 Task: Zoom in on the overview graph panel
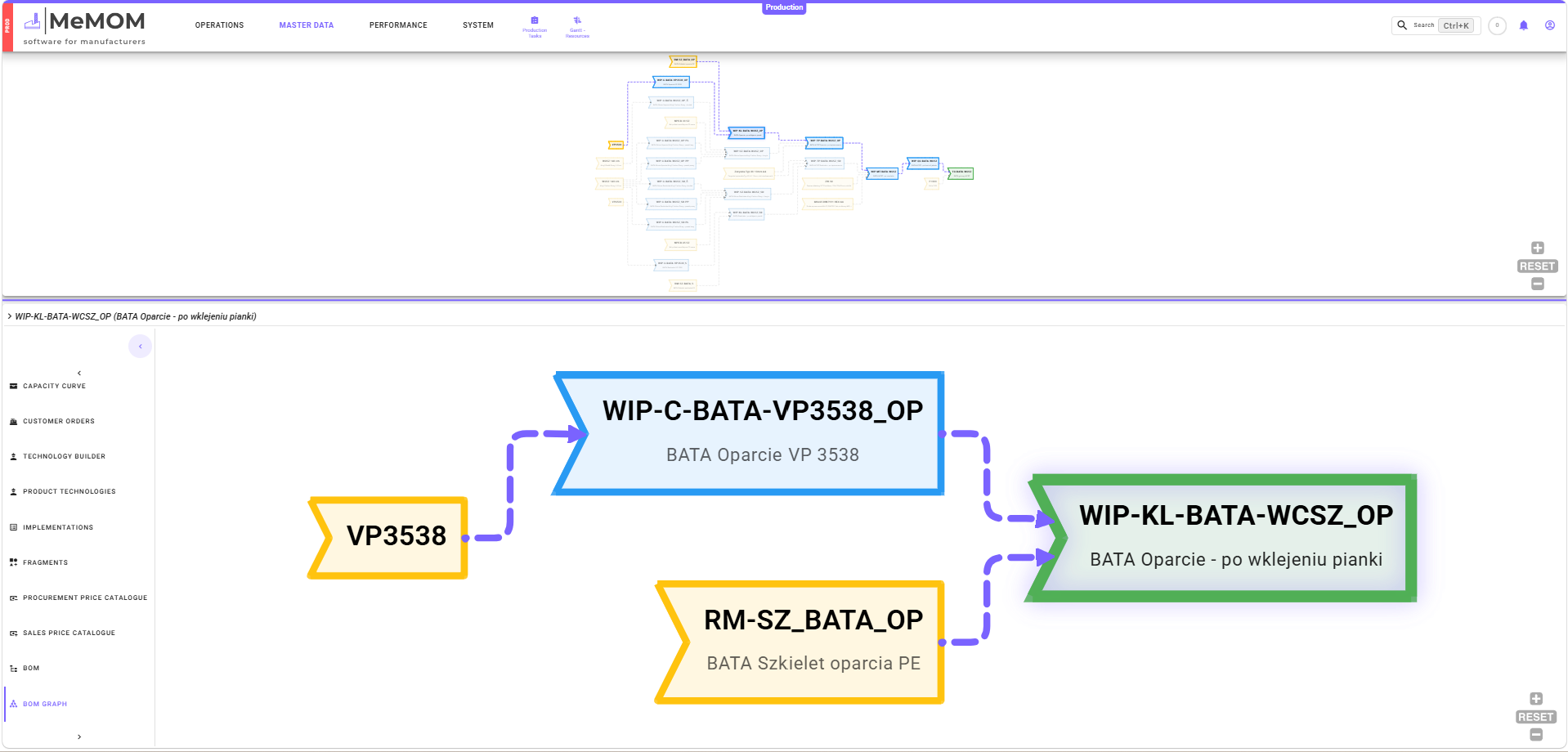tap(1538, 248)
